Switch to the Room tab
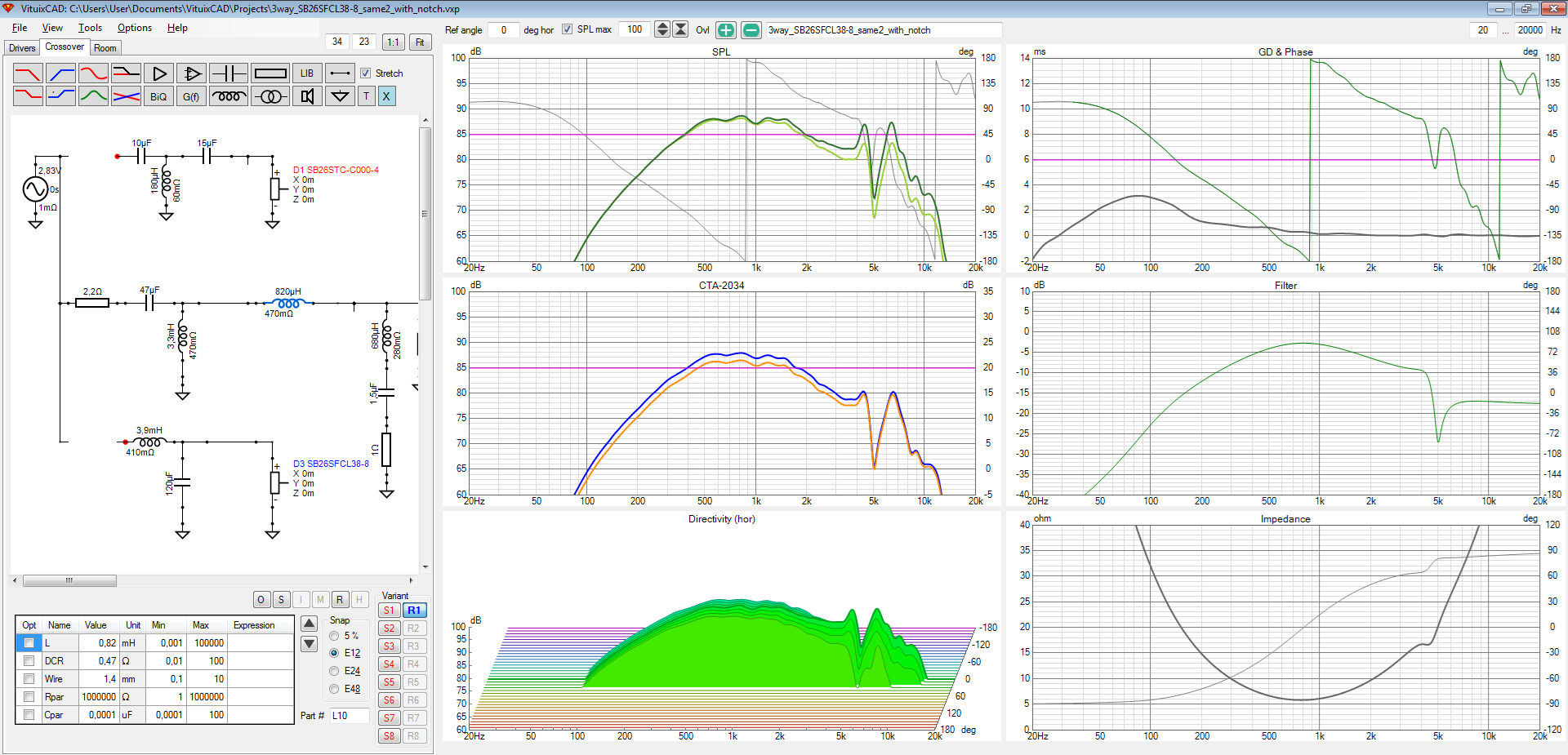Image resolution: width=1568 pixels, height=755 pixels. tap(105, 48)
